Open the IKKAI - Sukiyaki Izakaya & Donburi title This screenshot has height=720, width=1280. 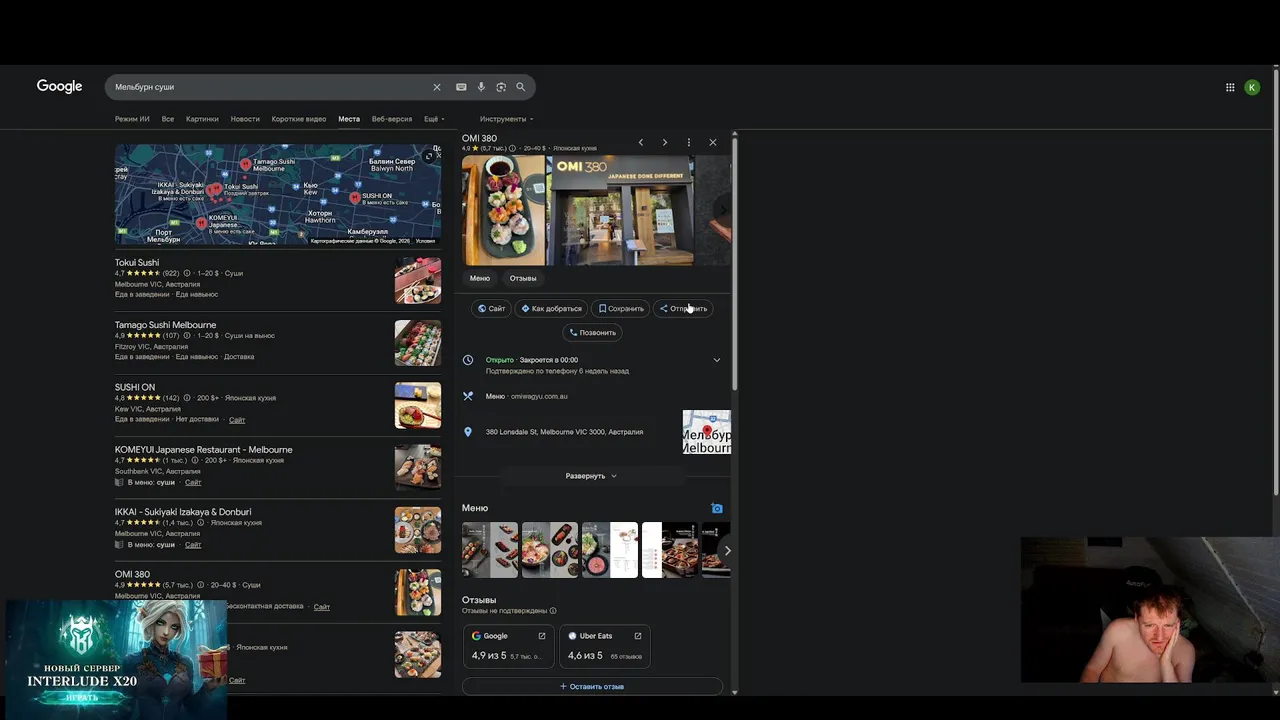click(x=183, y=512)
